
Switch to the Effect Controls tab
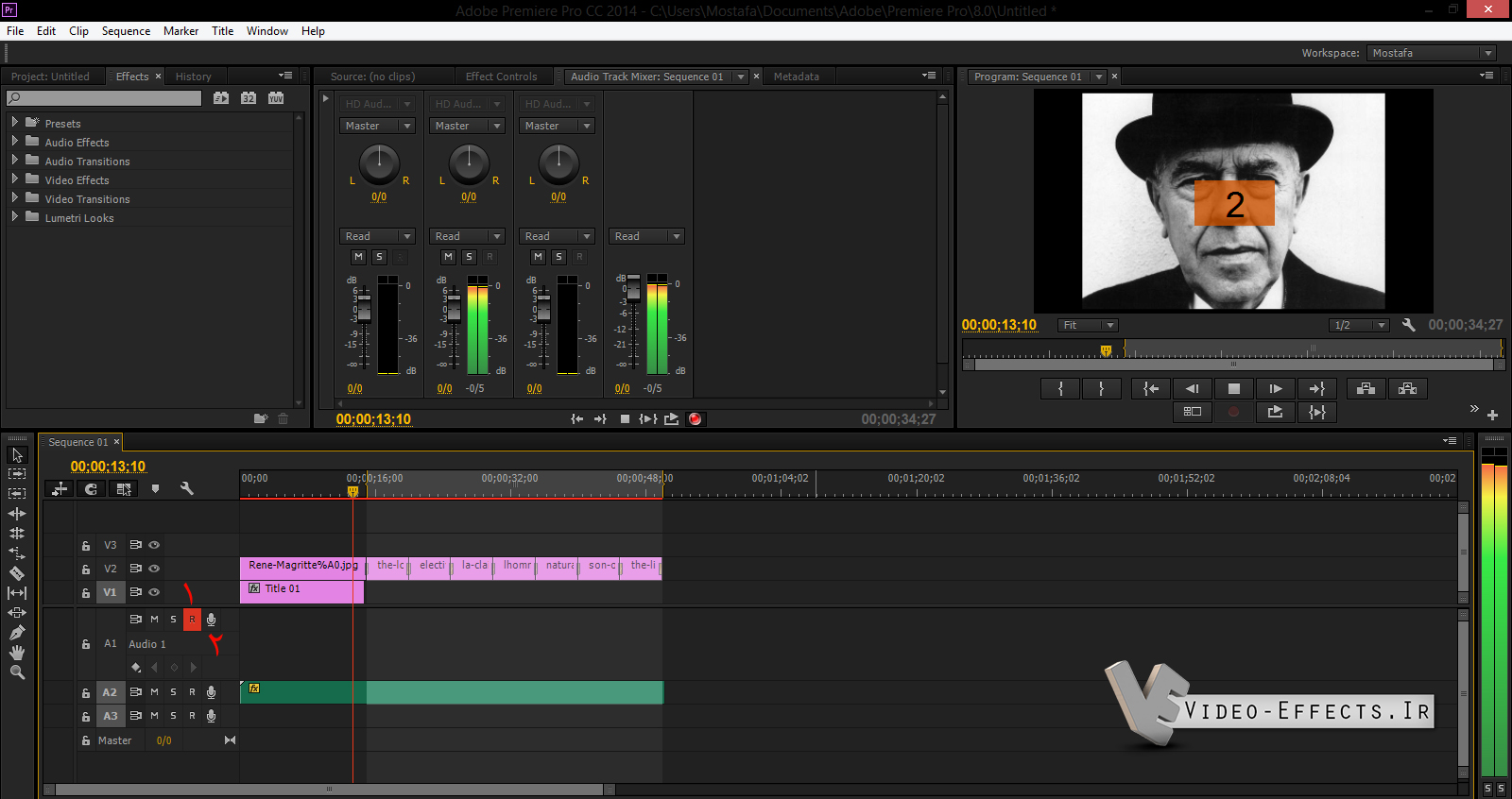point(501,76)
